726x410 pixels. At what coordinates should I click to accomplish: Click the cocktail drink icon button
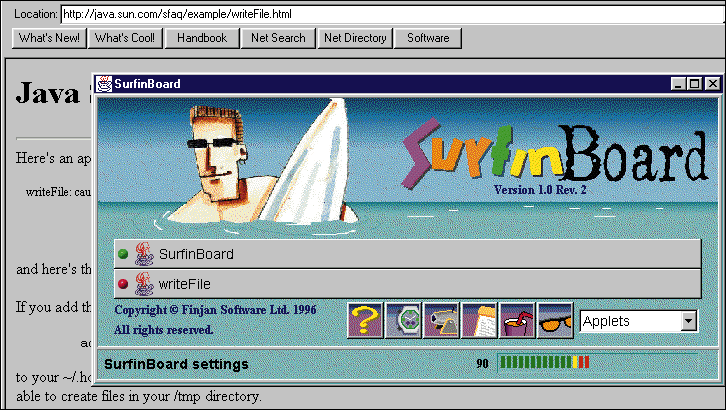click(x=517, y=320)
